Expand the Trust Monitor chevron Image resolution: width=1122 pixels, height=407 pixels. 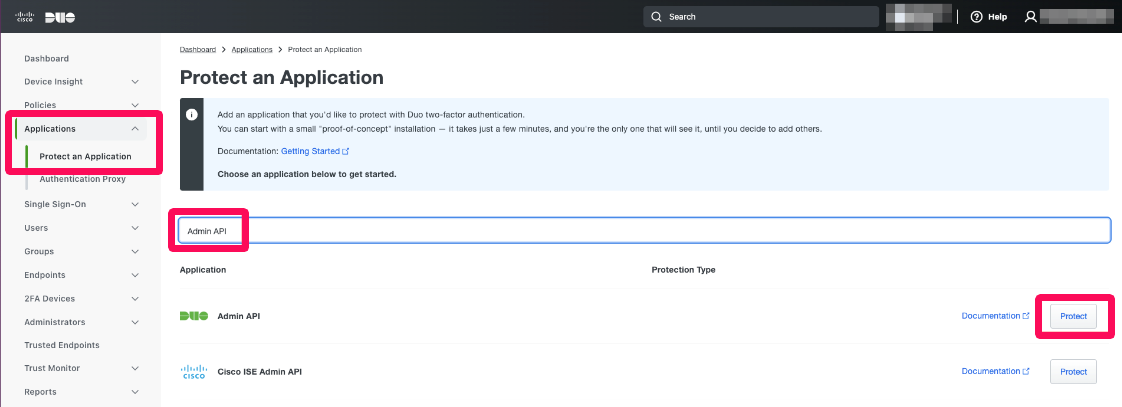[x=135, y=368]
